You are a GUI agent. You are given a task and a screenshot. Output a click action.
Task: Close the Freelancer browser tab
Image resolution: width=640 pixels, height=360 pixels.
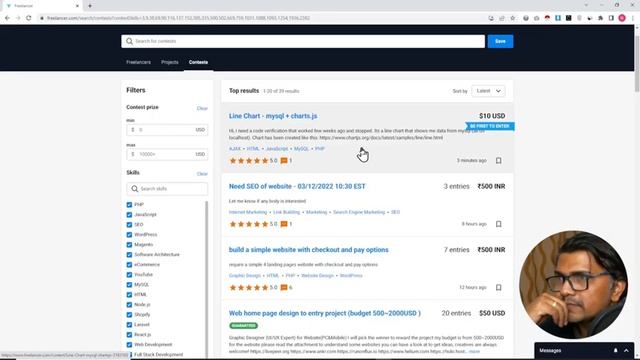tap(77, 6)
